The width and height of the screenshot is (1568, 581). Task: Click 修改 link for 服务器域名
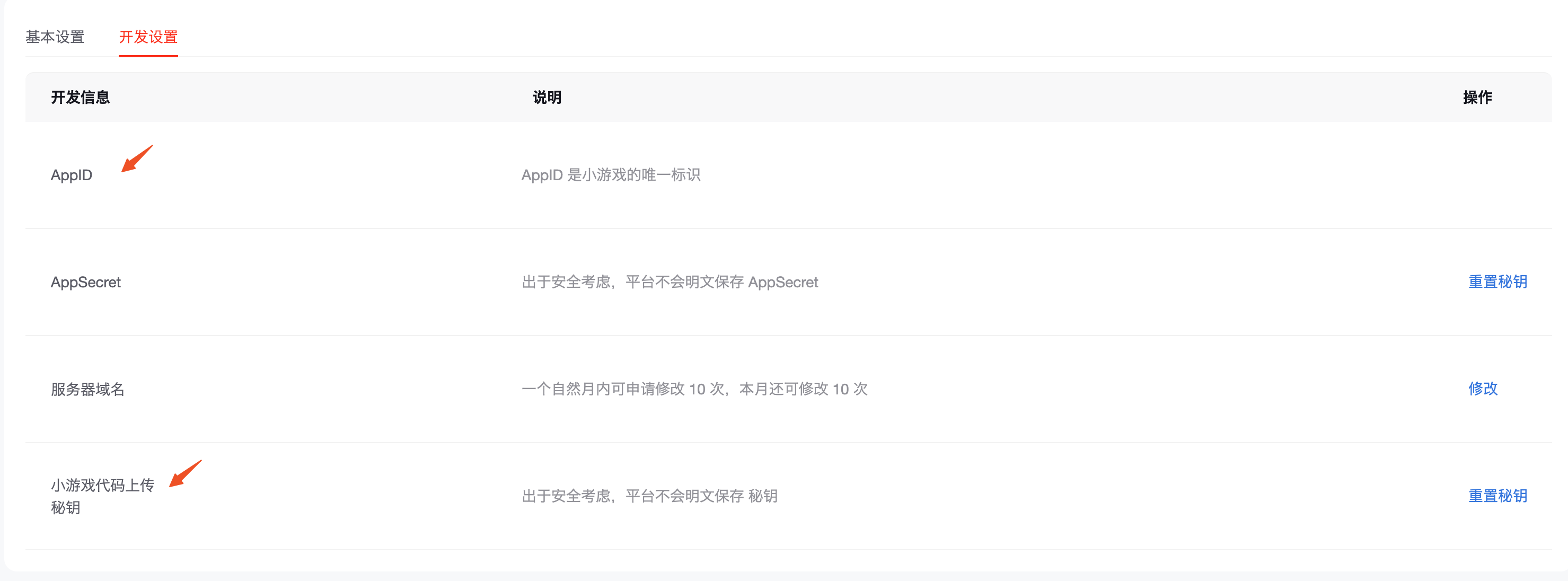click(1482, 389)
